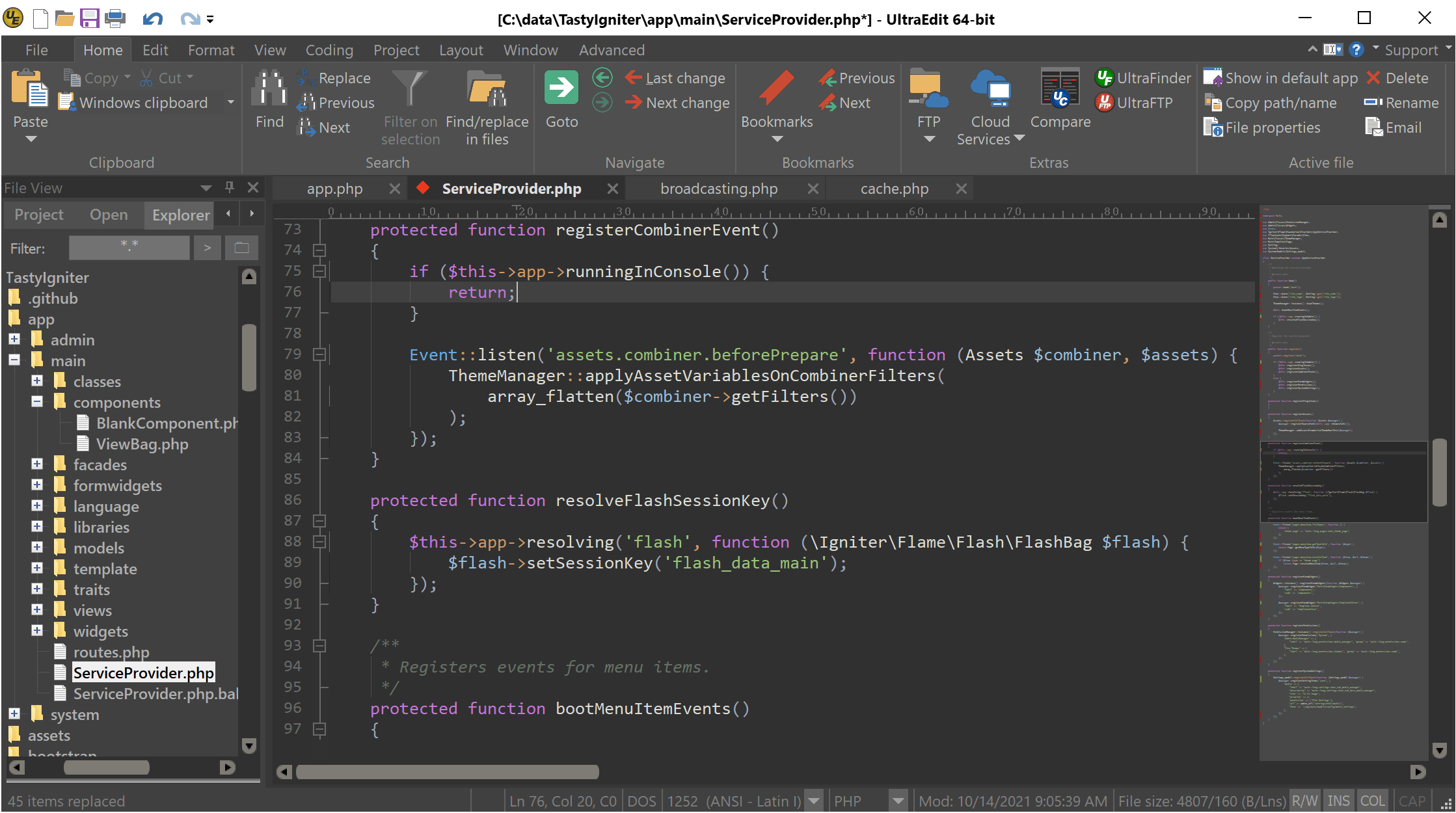This screenshot has height=813, width=1456.
Task: Switch to the broadcasting.php tab
Action: click(718, 189)
